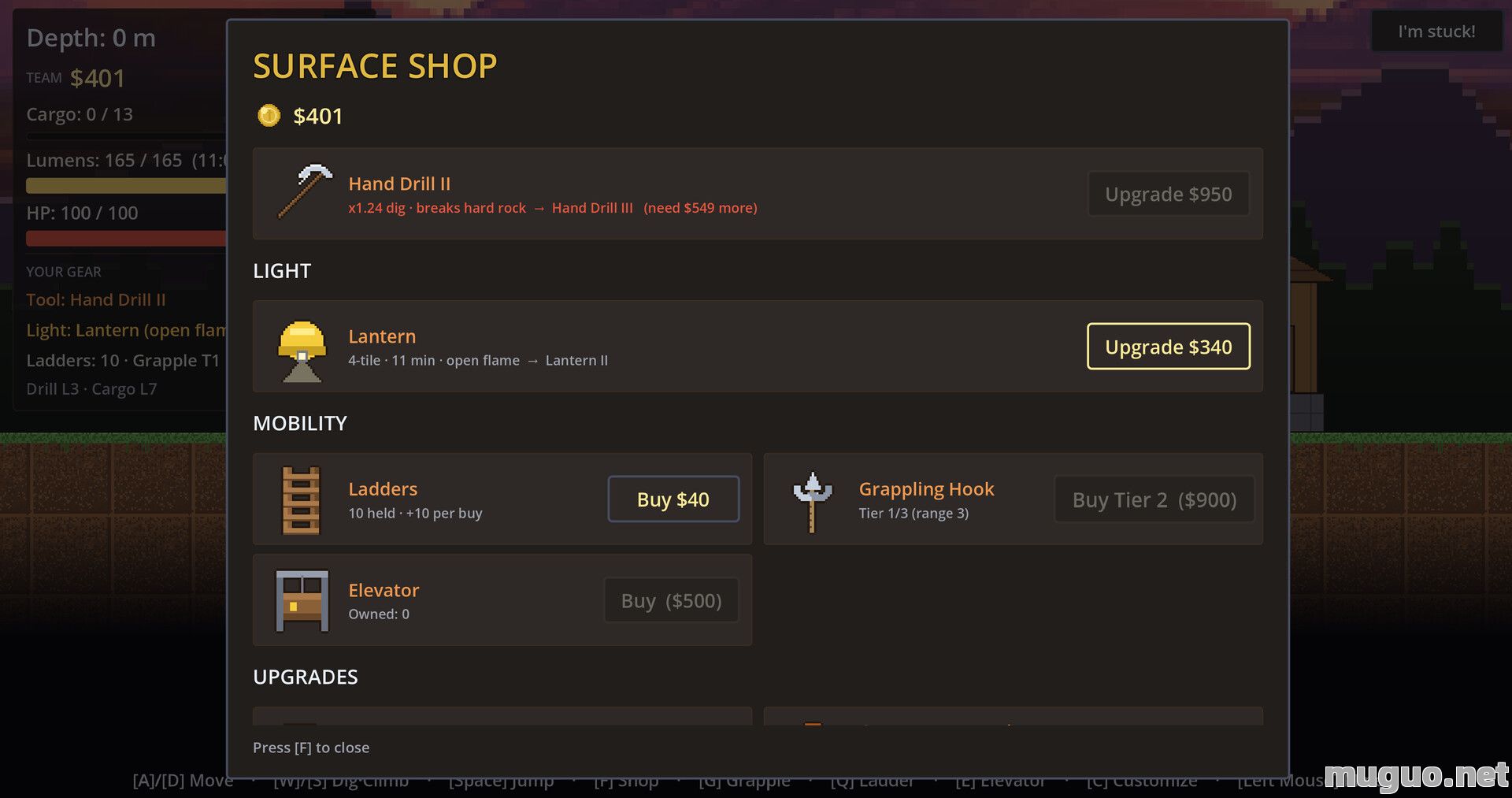
Task: Click the 'Depth: 0 m' readout
Action: tap(91, 38)
